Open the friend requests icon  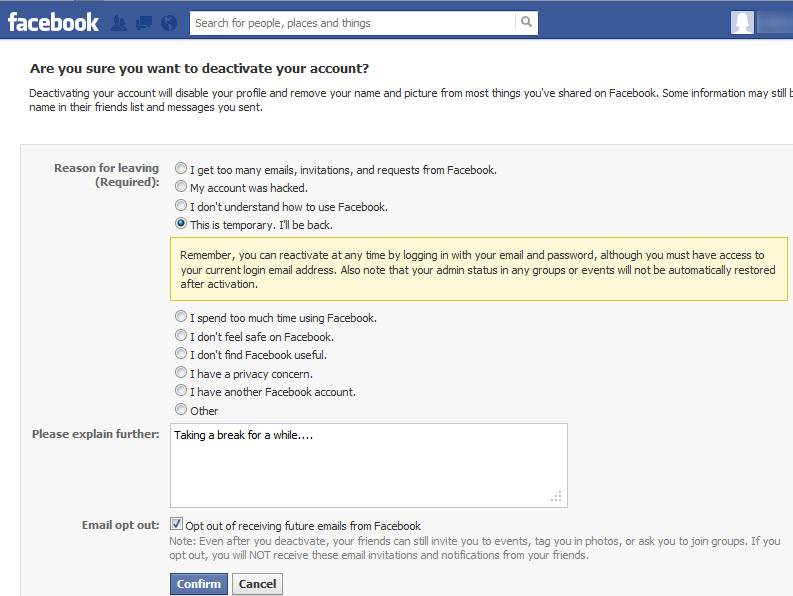click(119, 23)
